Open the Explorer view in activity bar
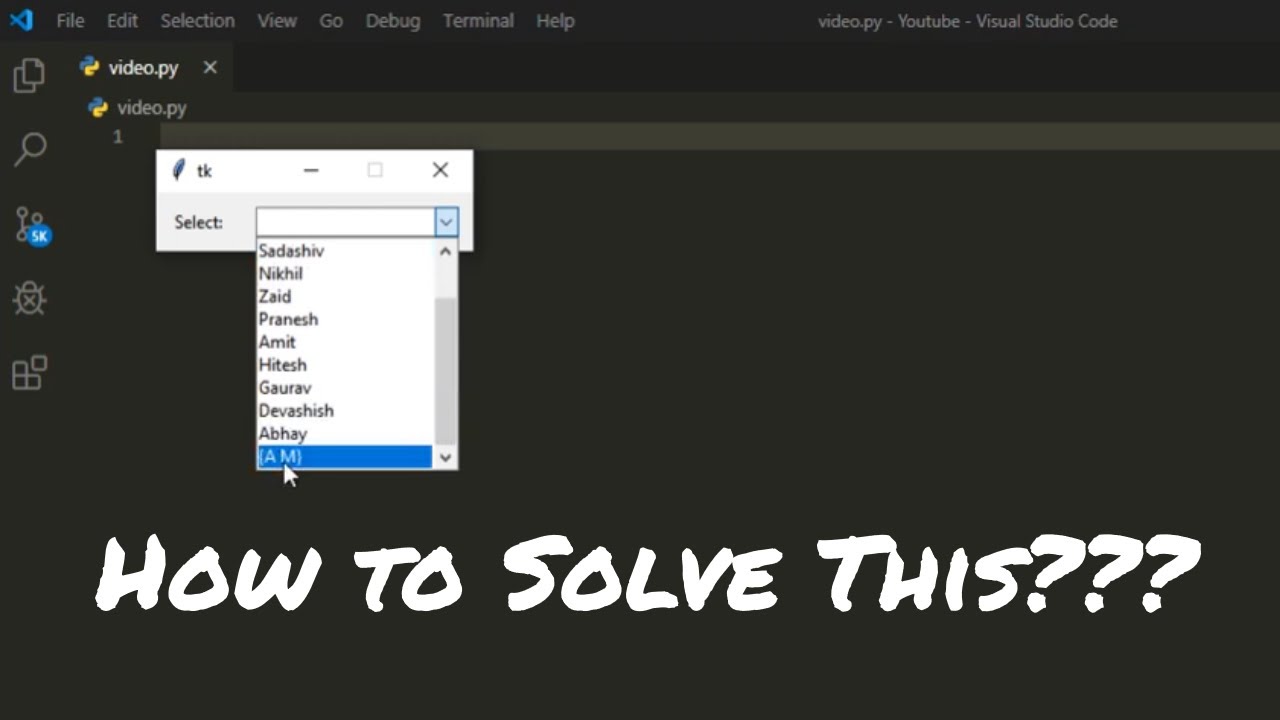 pos(29,76)
